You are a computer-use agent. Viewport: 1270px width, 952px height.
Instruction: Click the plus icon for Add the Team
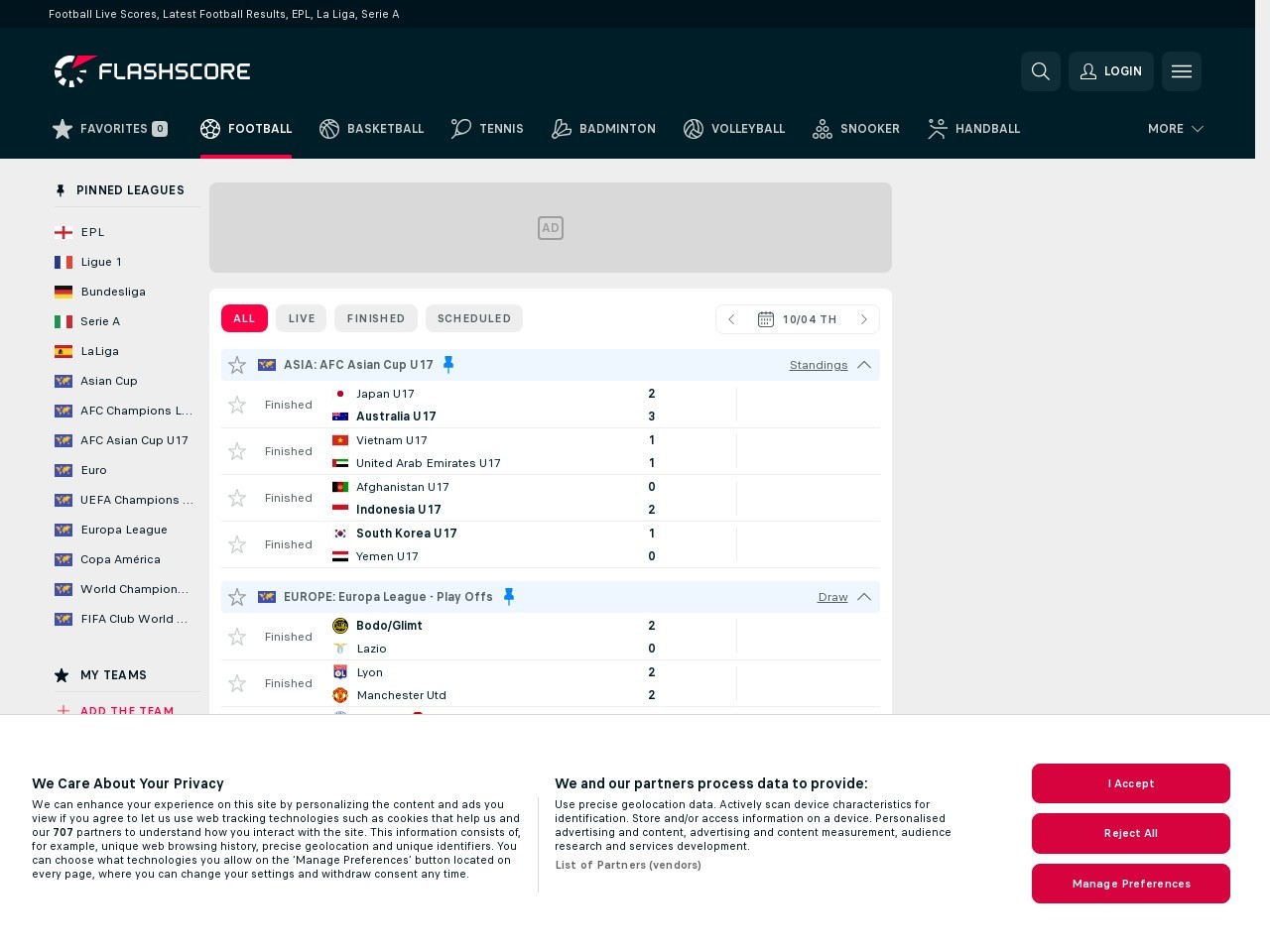pyautogui.click(x=63, y=711)
